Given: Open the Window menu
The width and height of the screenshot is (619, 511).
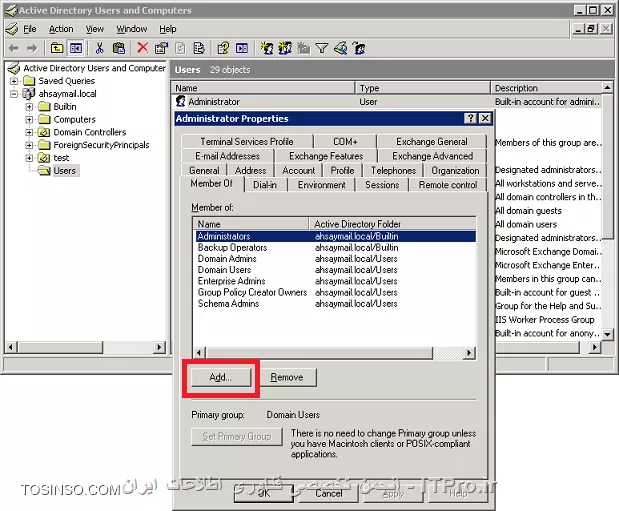Looking at the screenshot, I should (131, 29).
